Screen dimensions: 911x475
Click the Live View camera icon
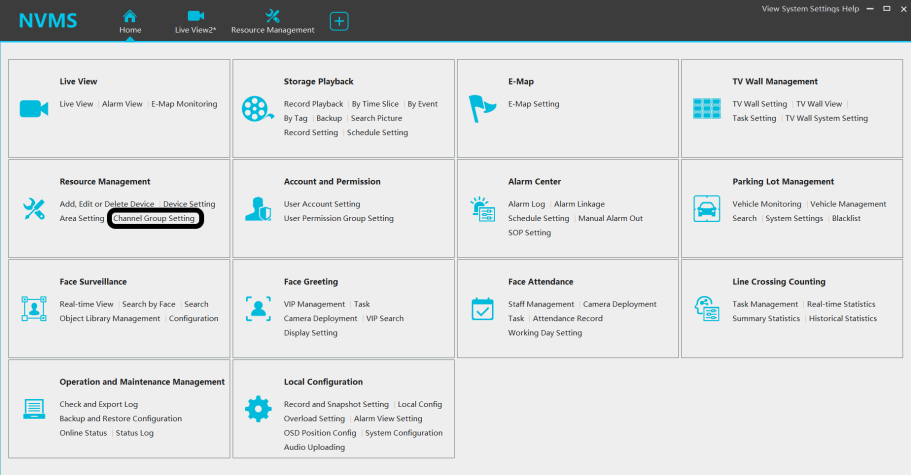pyautogui.click(x=34, y=109)
